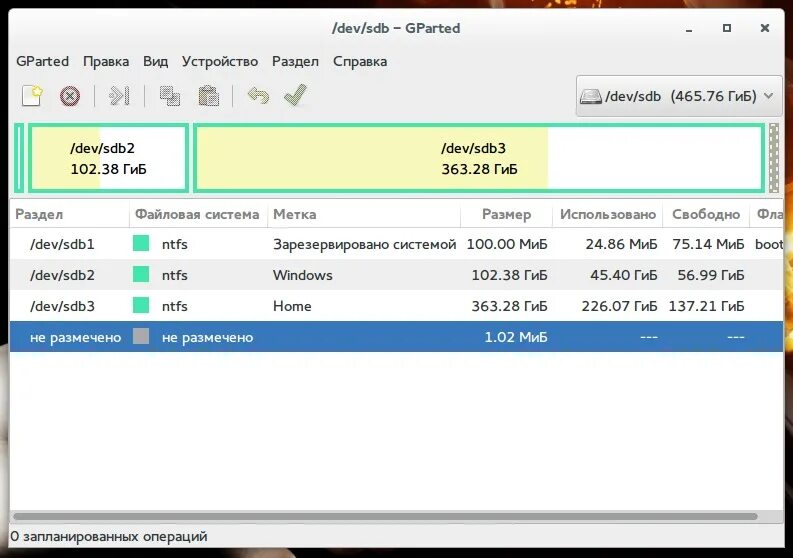Click the Размер column header

(506, 214)
